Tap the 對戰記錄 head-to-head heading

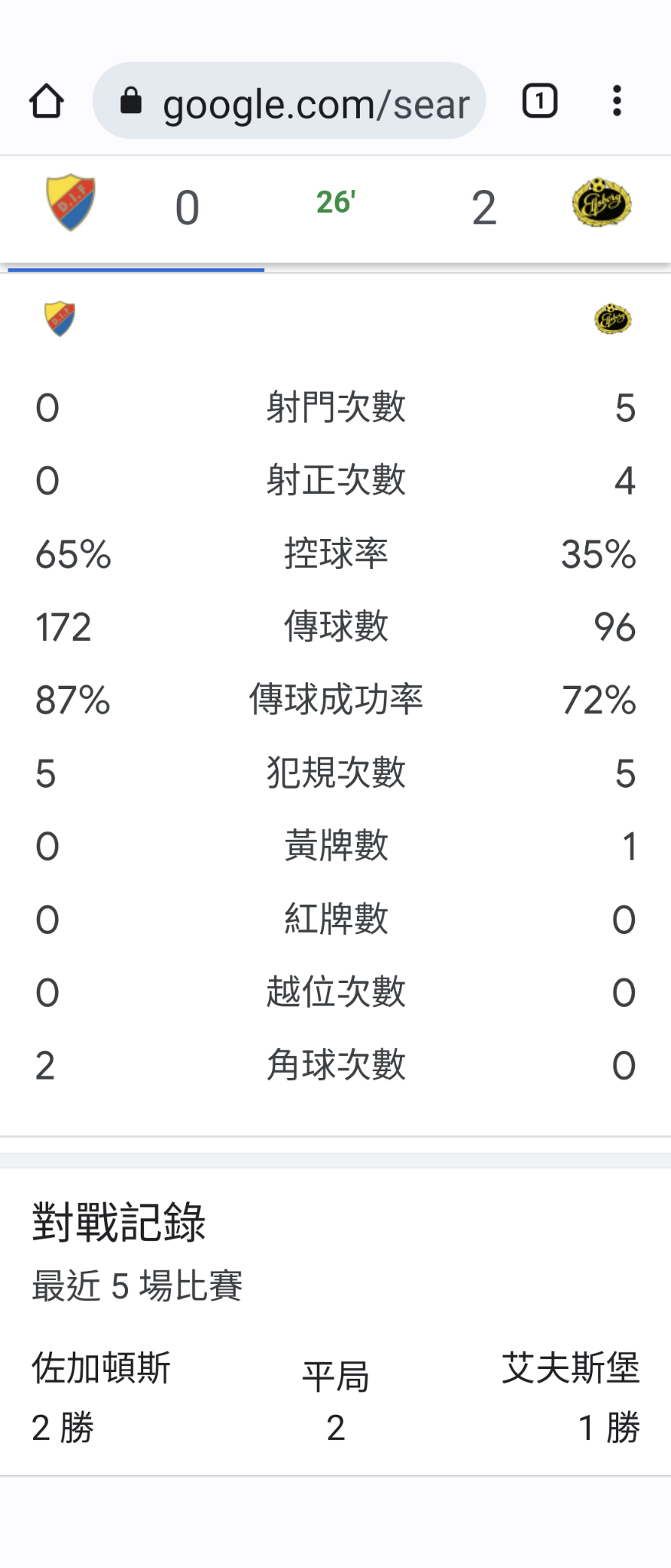119,1222
